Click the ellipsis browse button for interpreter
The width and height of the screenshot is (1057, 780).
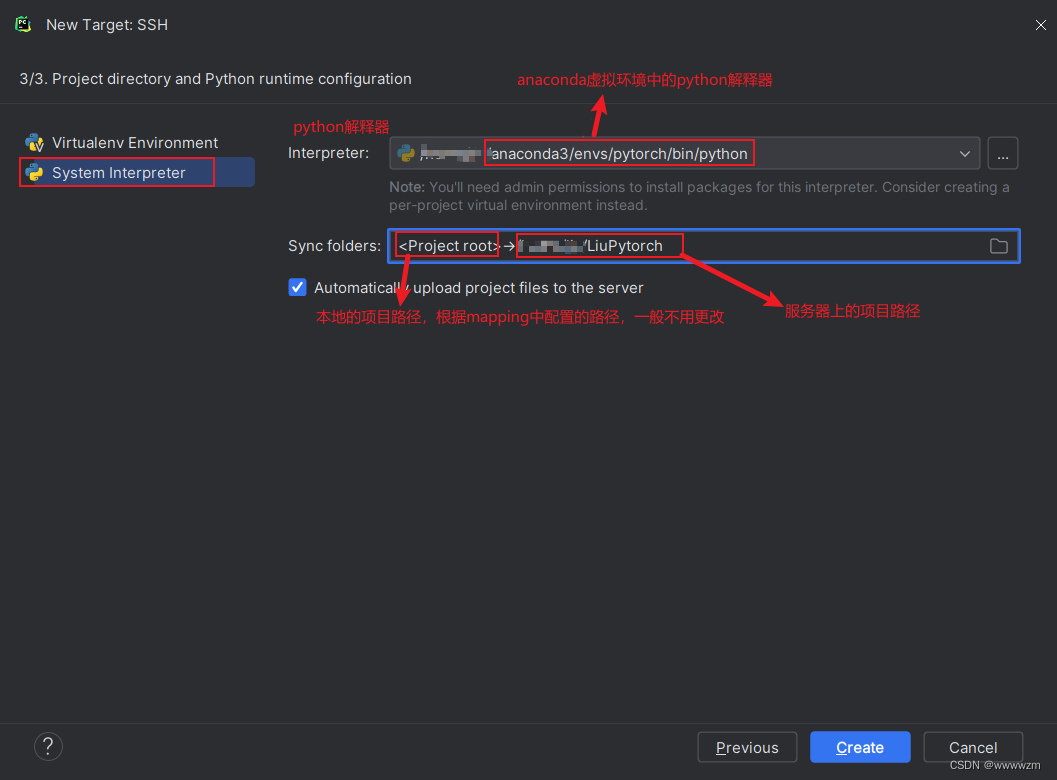(1002, 154)
